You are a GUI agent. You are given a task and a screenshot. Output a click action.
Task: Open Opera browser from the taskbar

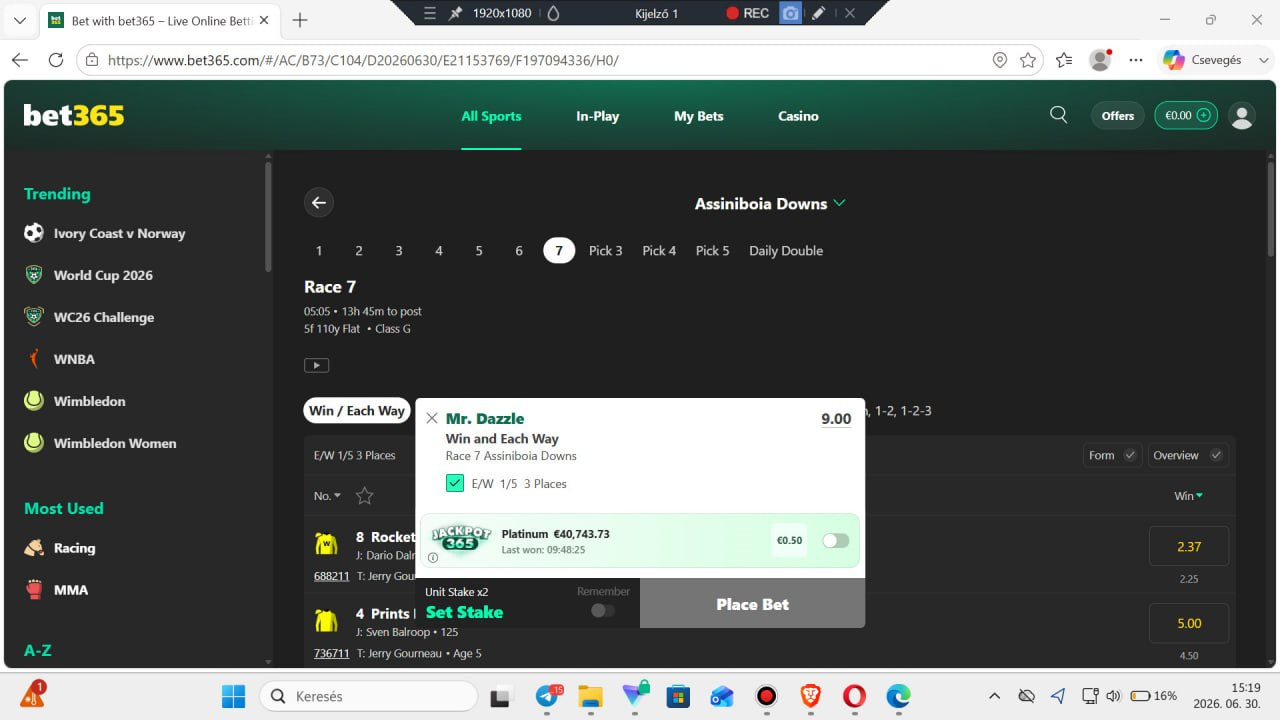854,696
